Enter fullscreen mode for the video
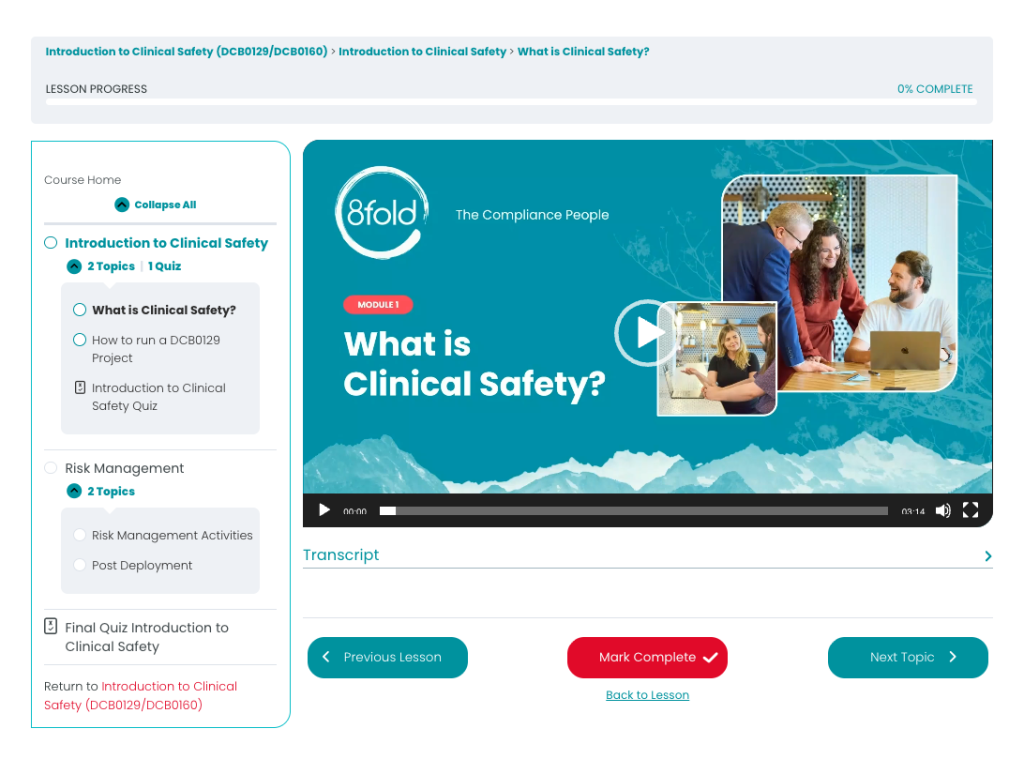The height and width of the screenshot is (759, 1024). coord(970,510)
